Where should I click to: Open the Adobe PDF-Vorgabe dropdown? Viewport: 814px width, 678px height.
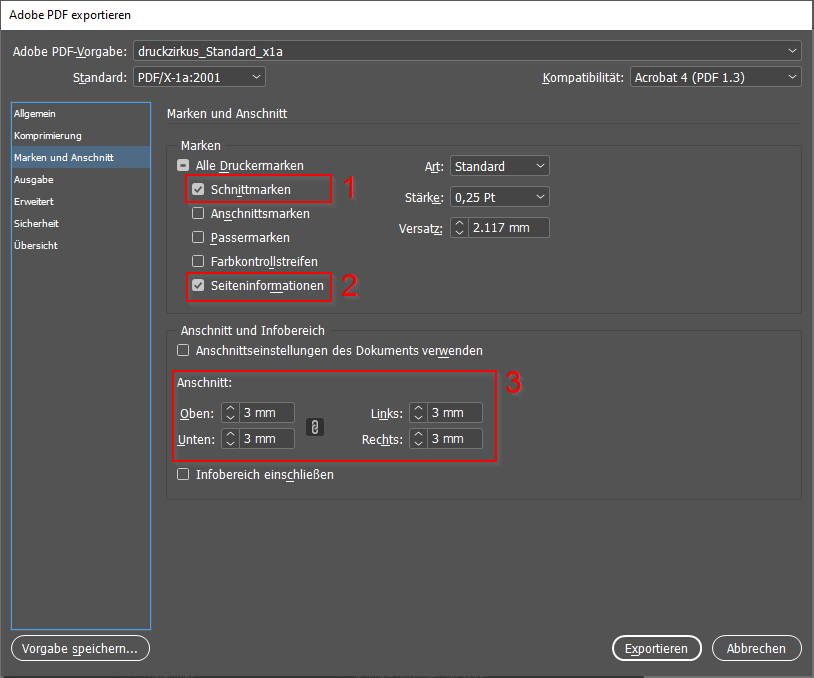467,51
